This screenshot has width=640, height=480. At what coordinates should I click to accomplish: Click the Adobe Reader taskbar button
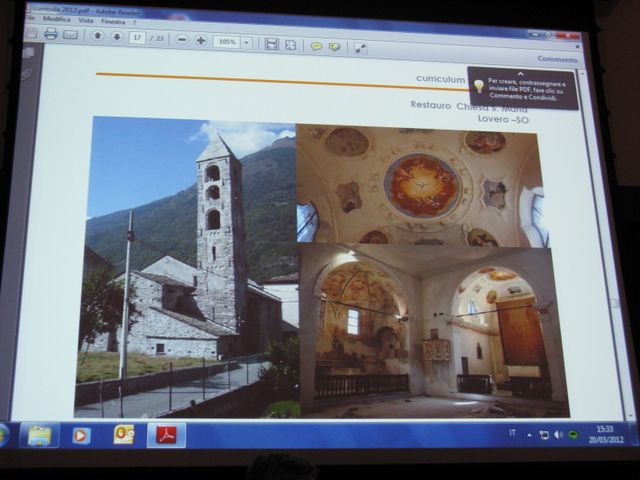tap(166, 435)
